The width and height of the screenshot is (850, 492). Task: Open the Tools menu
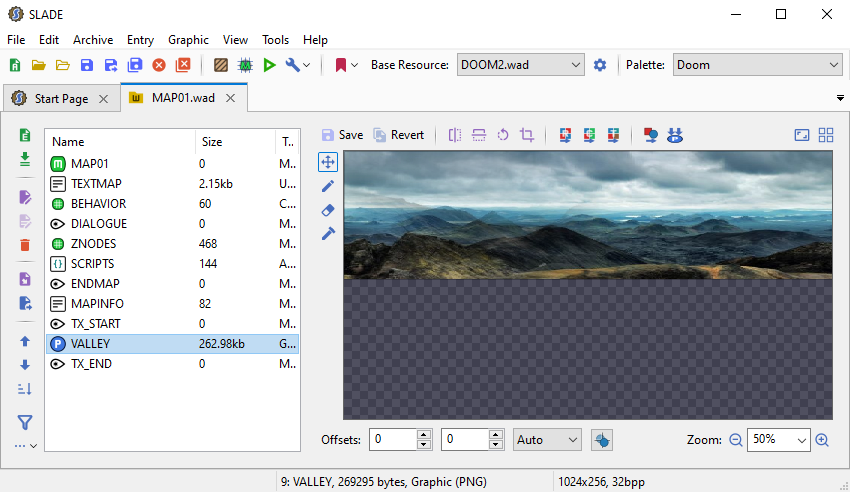[275, 40]
